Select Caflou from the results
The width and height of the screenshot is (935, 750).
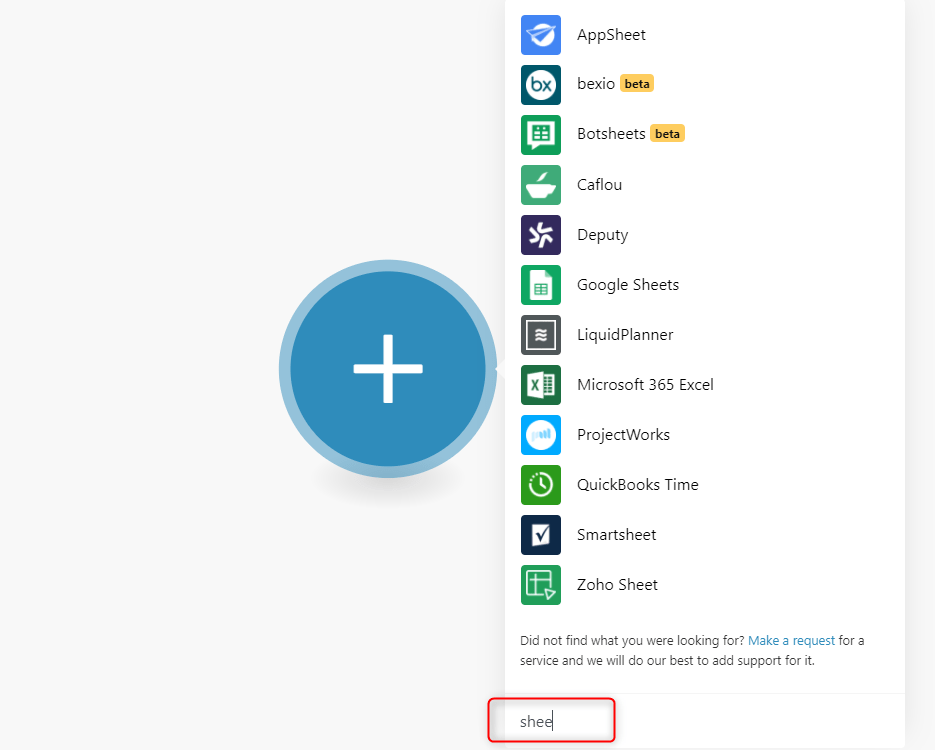click(599, 185)
